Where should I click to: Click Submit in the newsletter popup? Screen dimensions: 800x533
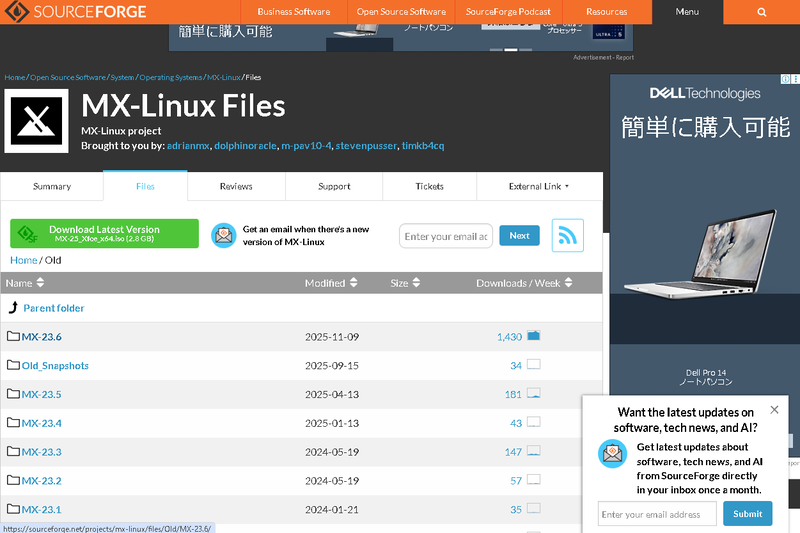(x=747, y=514)
